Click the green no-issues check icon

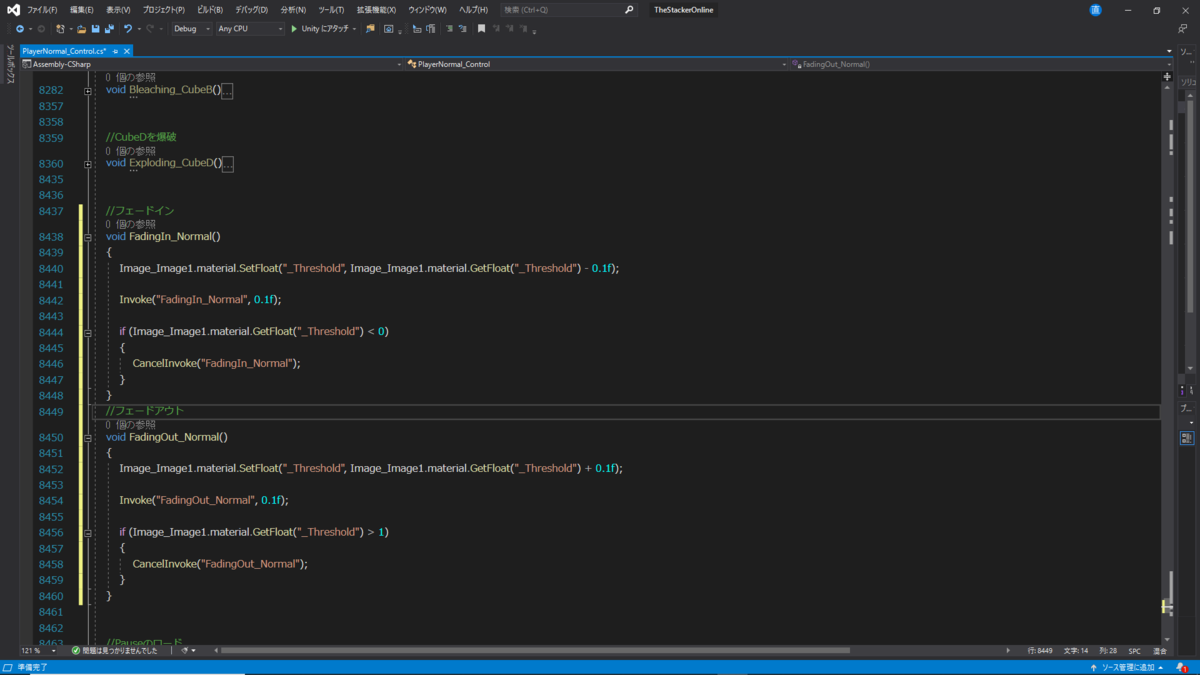coord(76,650)
